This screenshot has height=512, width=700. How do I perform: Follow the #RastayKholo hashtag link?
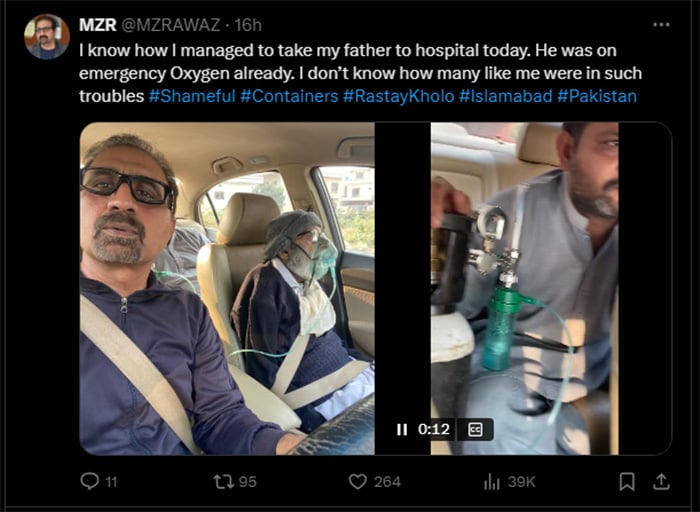point(398,96)
